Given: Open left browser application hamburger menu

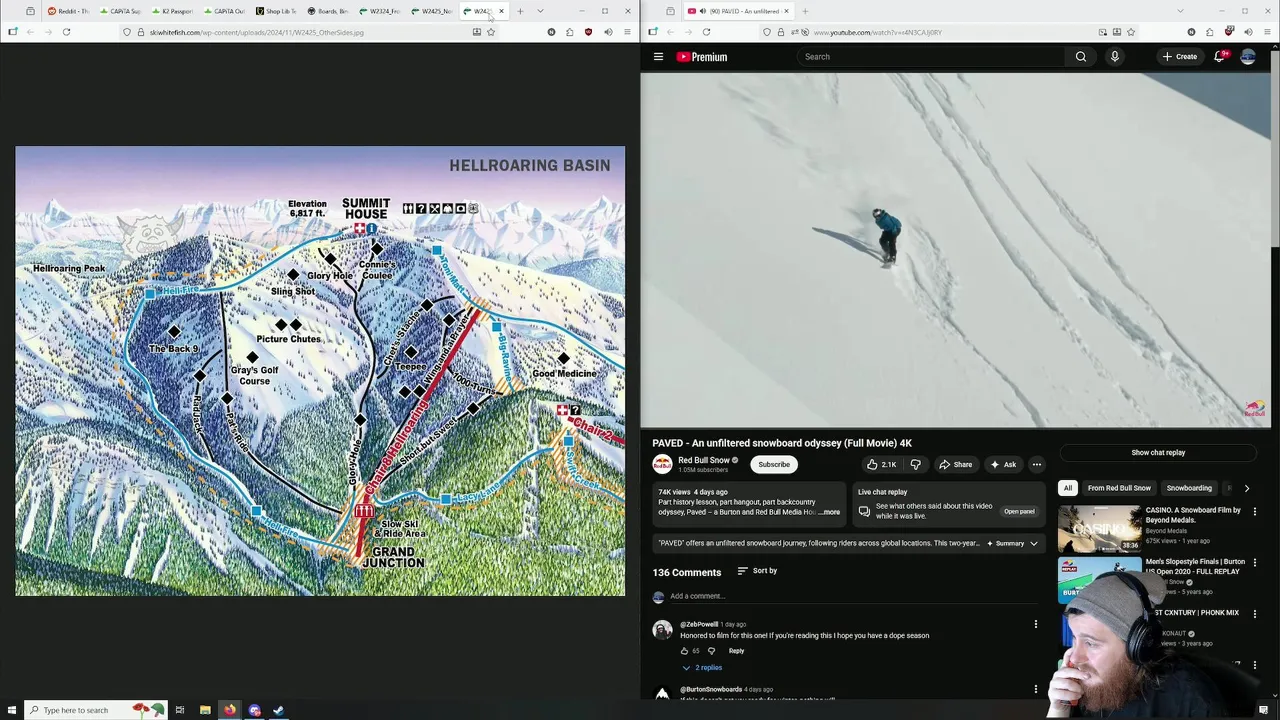Looking at the screenshot, I should pos(627,32).
